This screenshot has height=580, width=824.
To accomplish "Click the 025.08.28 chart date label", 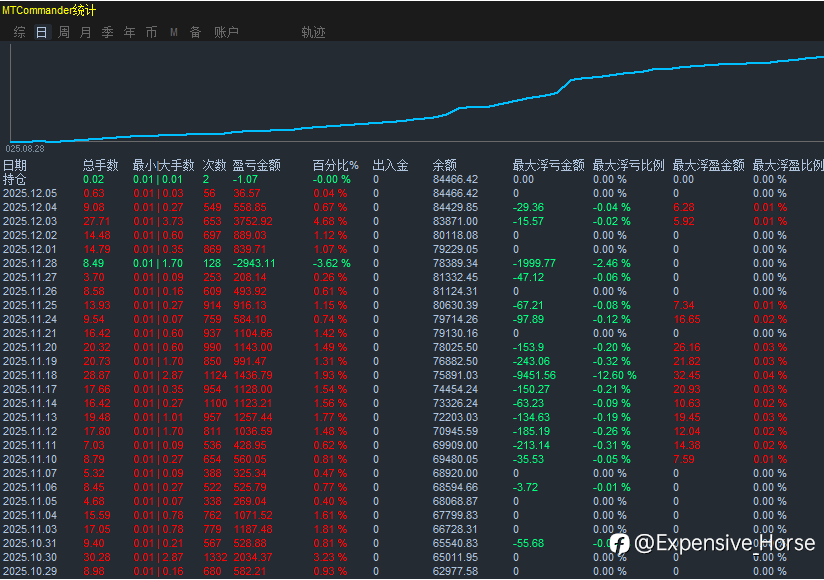I will (25, 149).
